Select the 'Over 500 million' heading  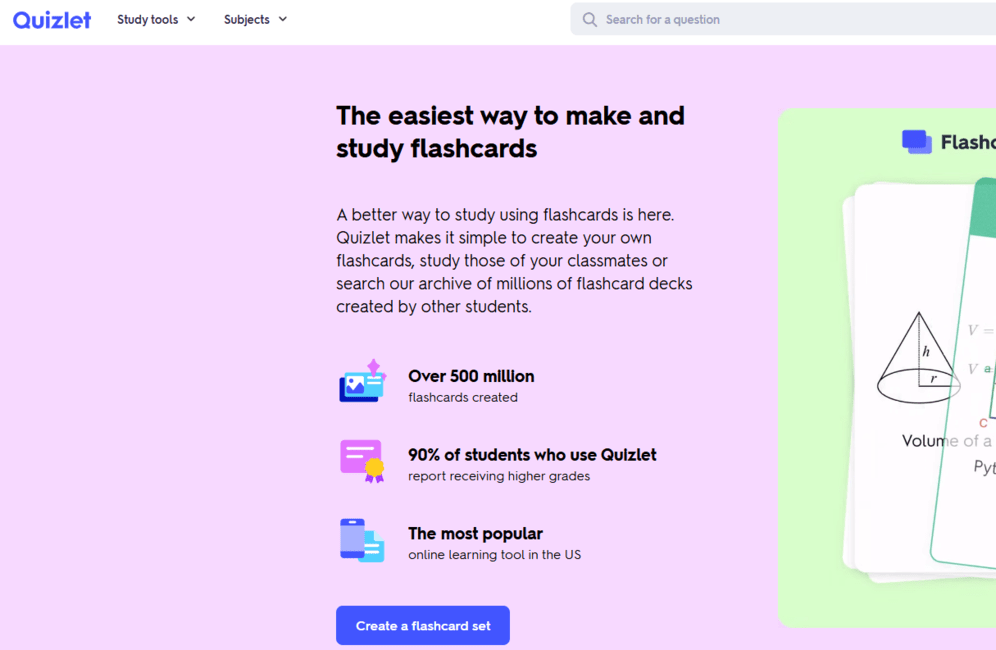[471, 376]
